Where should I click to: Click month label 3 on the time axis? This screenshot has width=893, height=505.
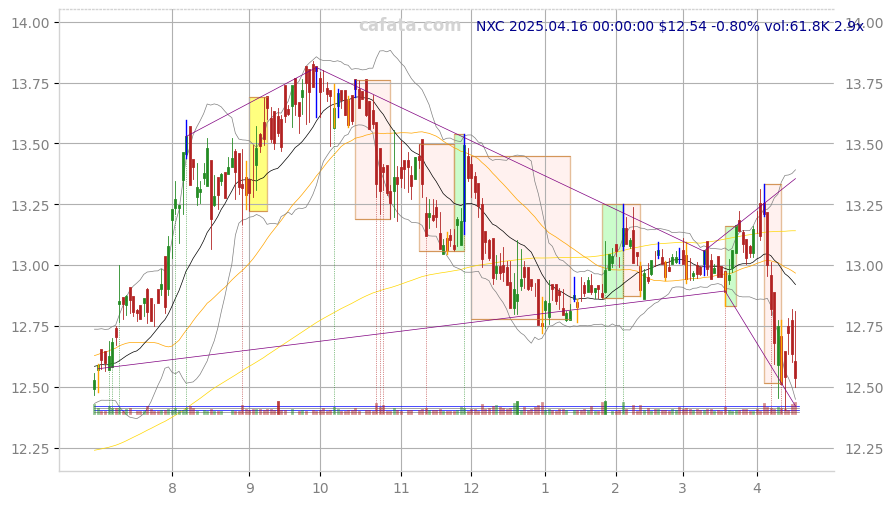pyautogui.click(x=683, y=488)
